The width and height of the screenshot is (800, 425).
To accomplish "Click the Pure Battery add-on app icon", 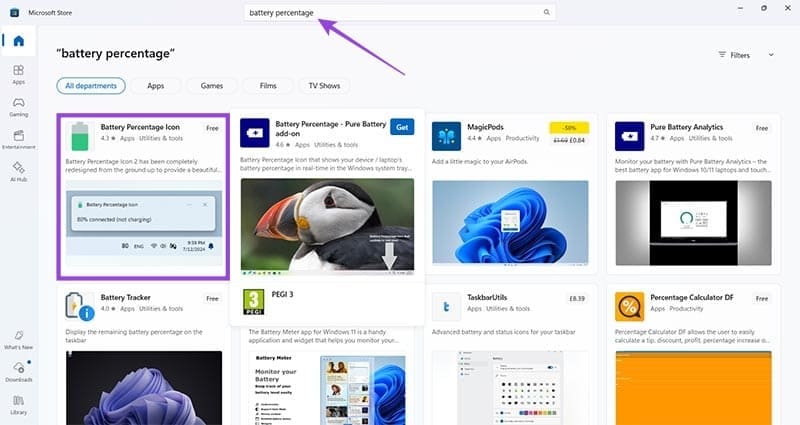I will (x=255, y=133).
